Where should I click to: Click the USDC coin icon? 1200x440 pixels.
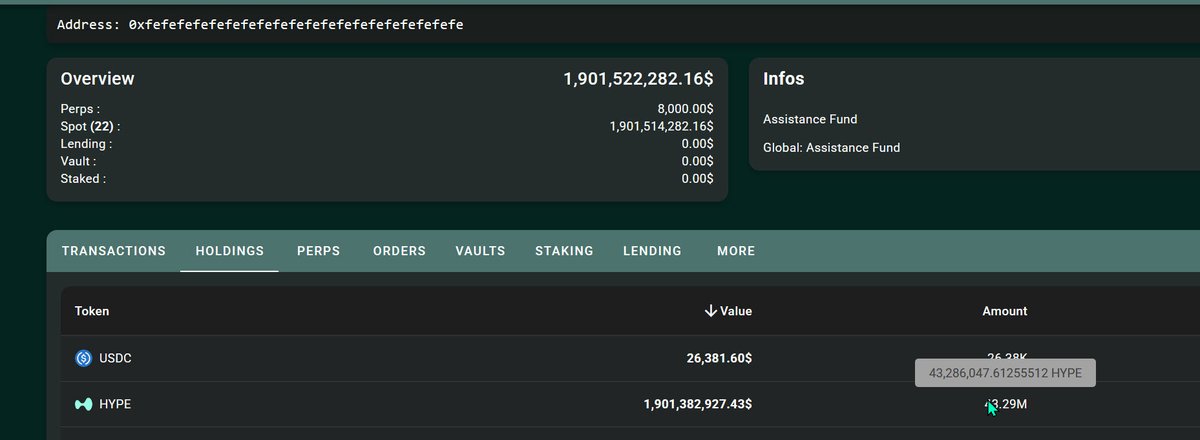83,358
